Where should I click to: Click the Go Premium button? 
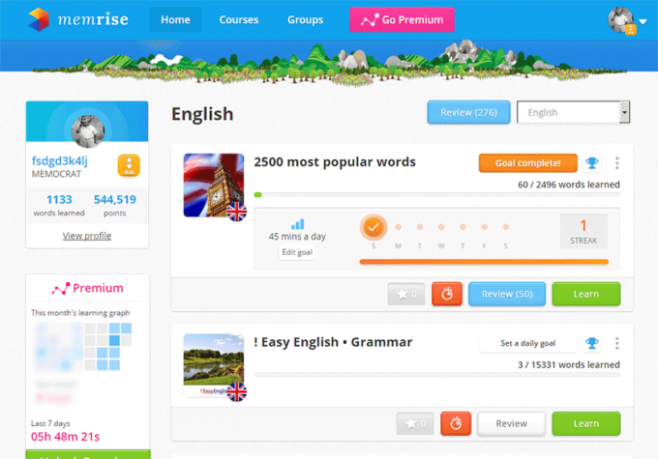tap(402, 20)
